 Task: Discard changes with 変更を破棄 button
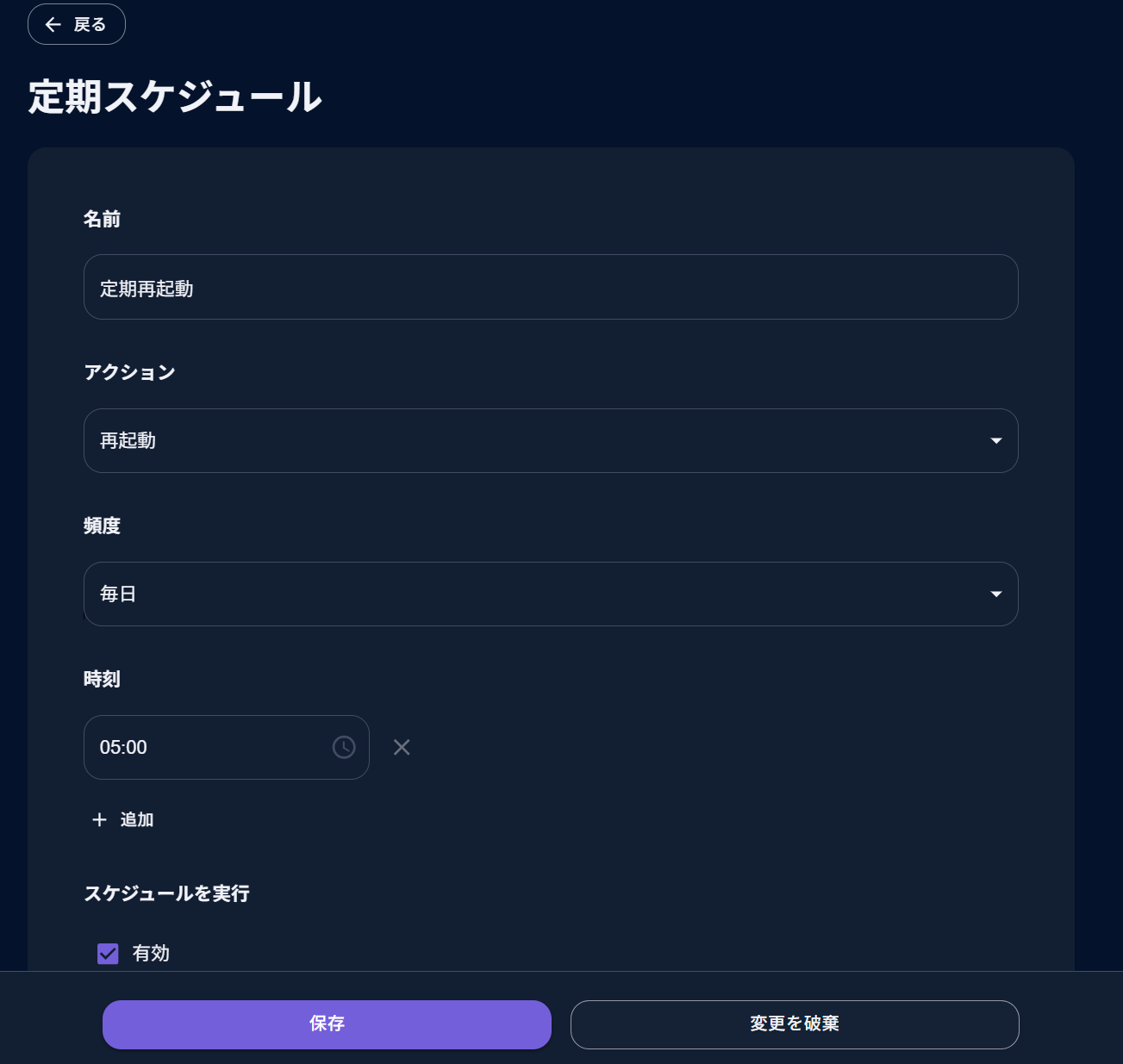point(795,1024)
